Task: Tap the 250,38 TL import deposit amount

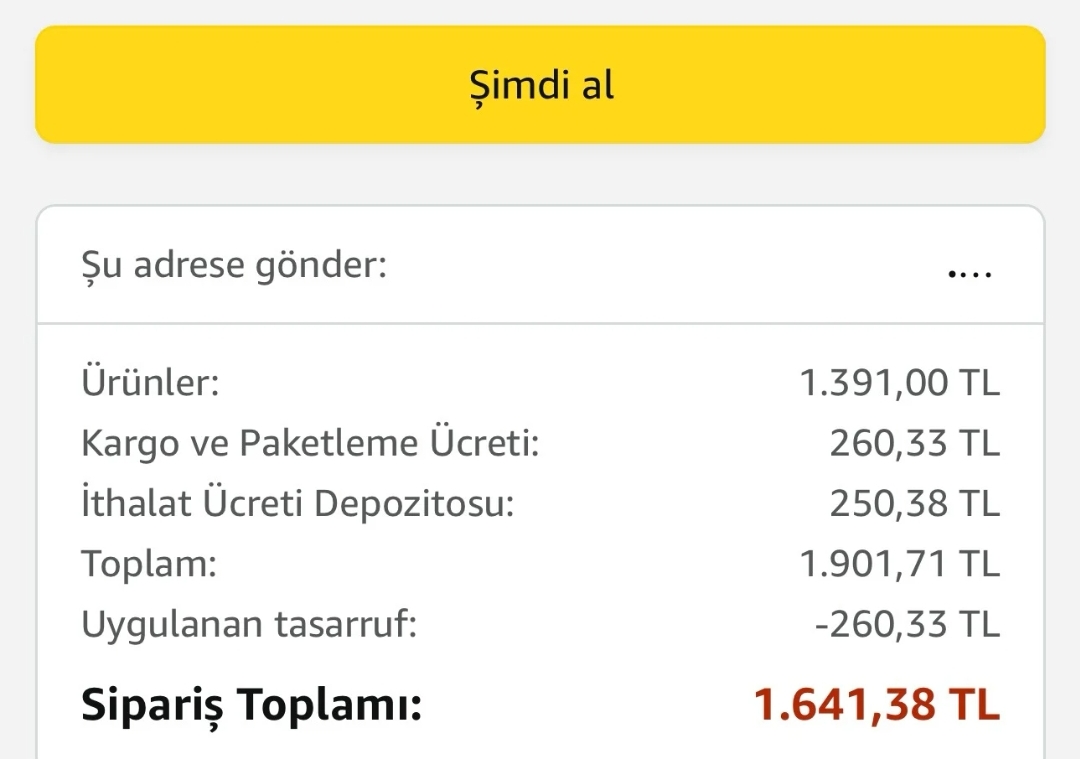Action: tap(914, 504)
